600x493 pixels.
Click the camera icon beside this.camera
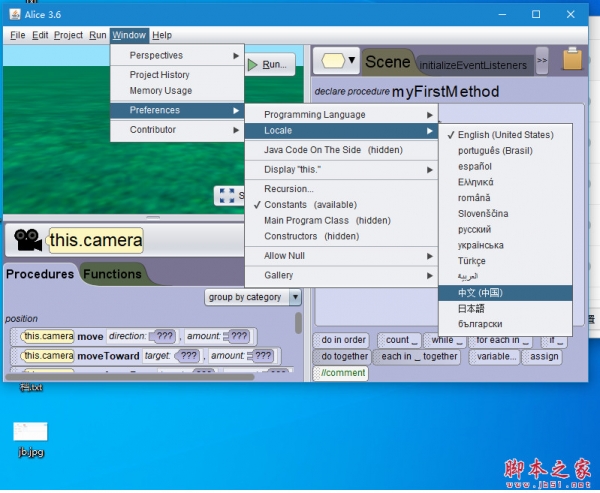pos(28,240)
